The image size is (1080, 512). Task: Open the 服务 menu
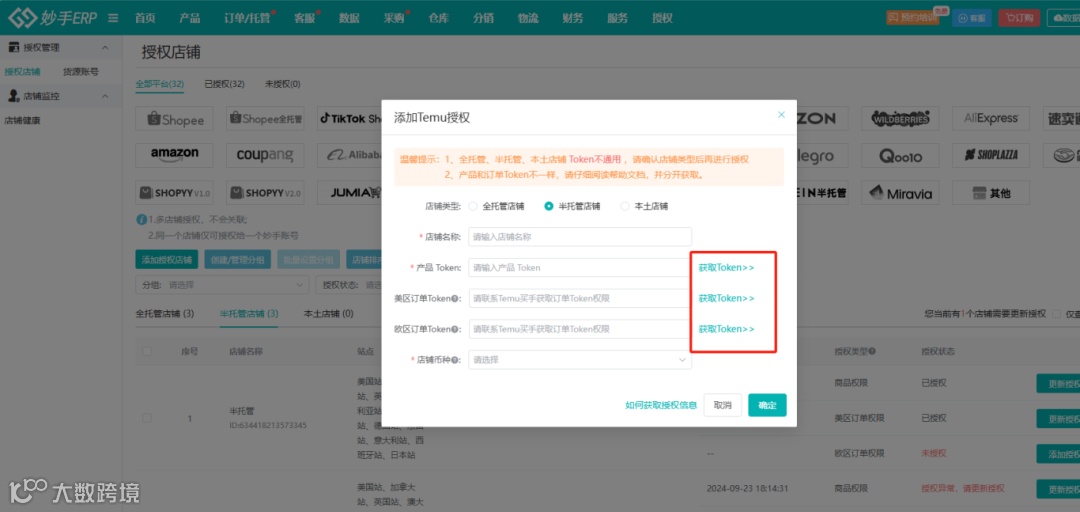(x=618, y=19)
